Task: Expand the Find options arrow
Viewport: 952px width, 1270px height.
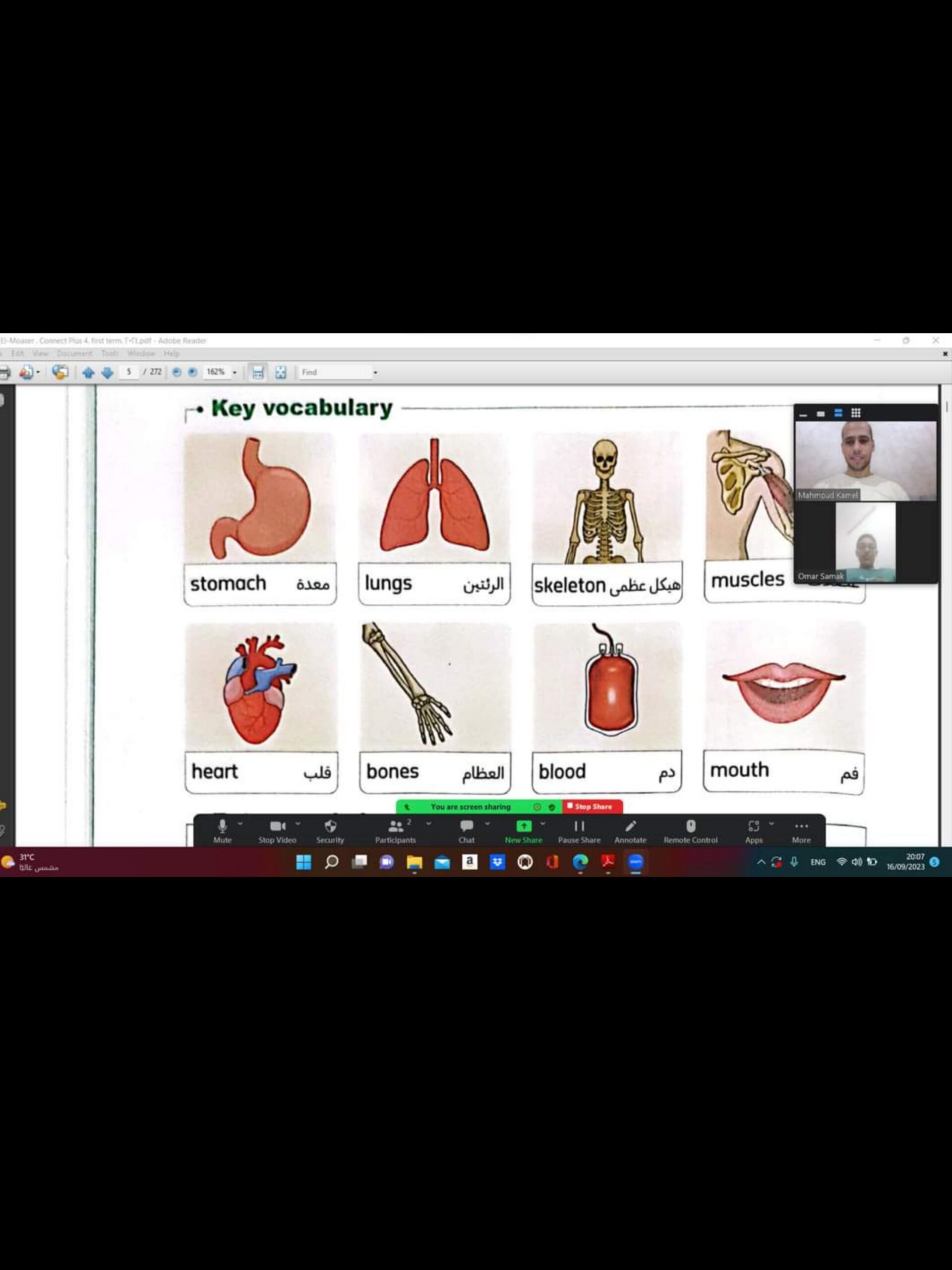Action: (x=375, y=373)
